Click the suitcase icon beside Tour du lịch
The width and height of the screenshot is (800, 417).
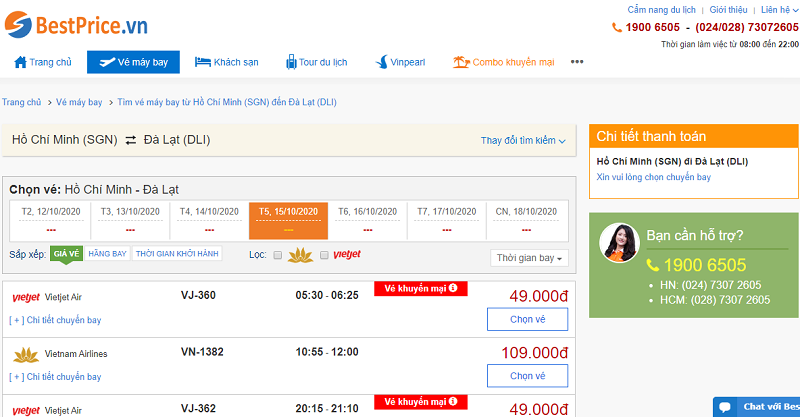pyautogui.click(x=291, y=62)
